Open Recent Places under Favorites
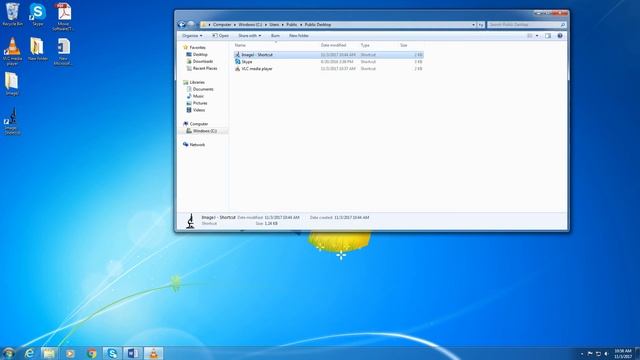The image size is (640, 360). [204, 68]
